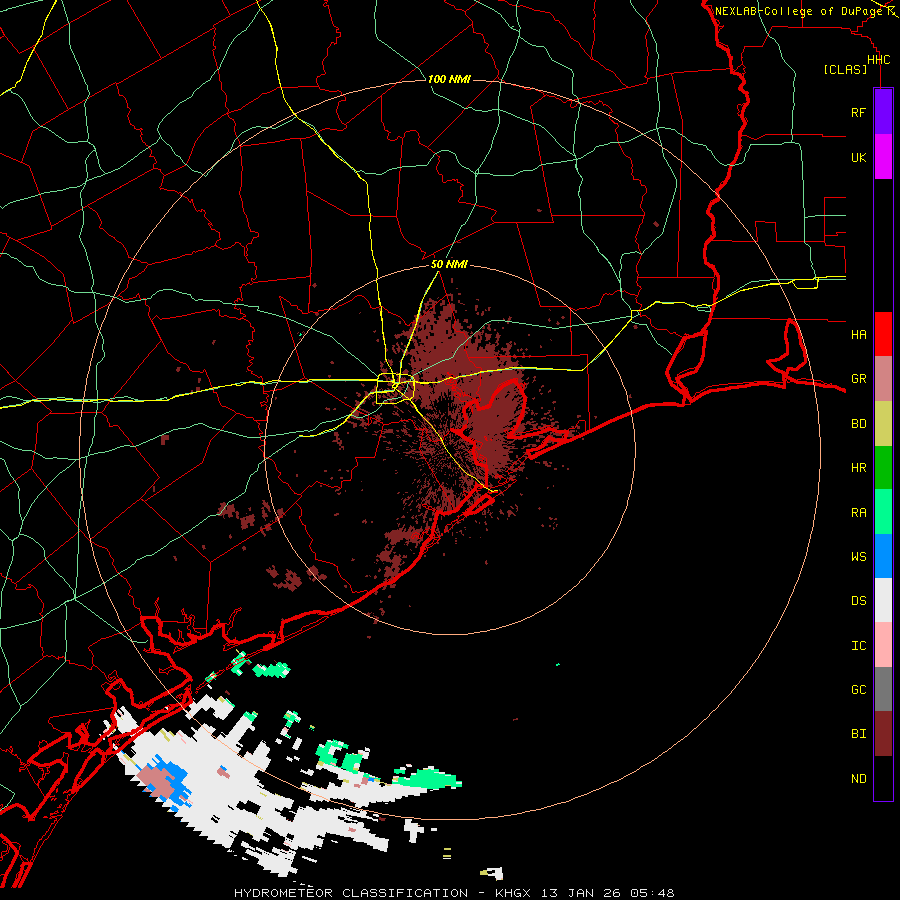Image resolution: width=900 pixels, height=900 pixels.
Task: Pick the RA light green legend swatch
Action: tap(883, 512)
